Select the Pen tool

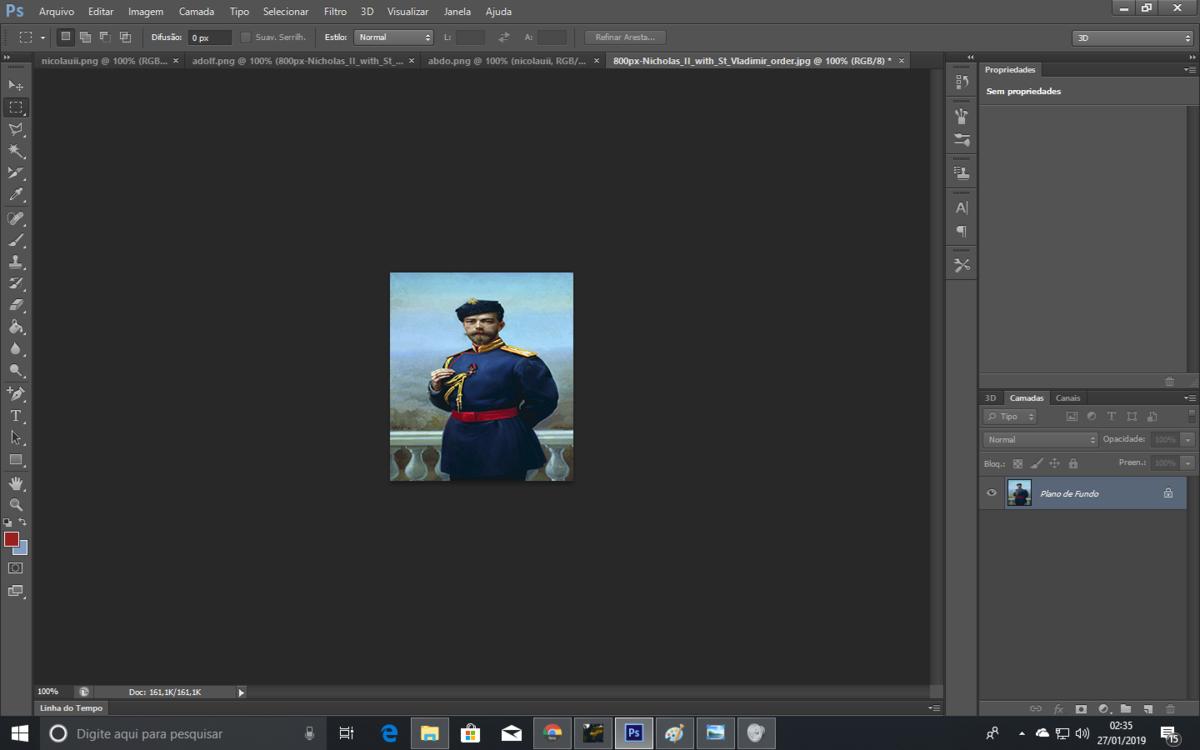[x=16, y=394]
